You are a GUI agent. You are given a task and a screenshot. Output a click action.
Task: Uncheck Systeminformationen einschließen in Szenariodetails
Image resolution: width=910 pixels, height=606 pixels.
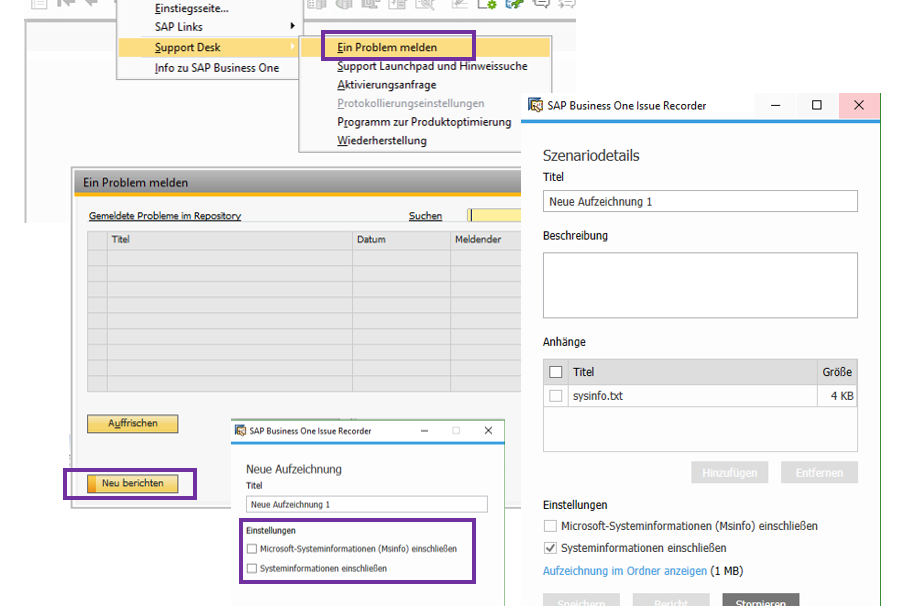click(x=550, y=548)
